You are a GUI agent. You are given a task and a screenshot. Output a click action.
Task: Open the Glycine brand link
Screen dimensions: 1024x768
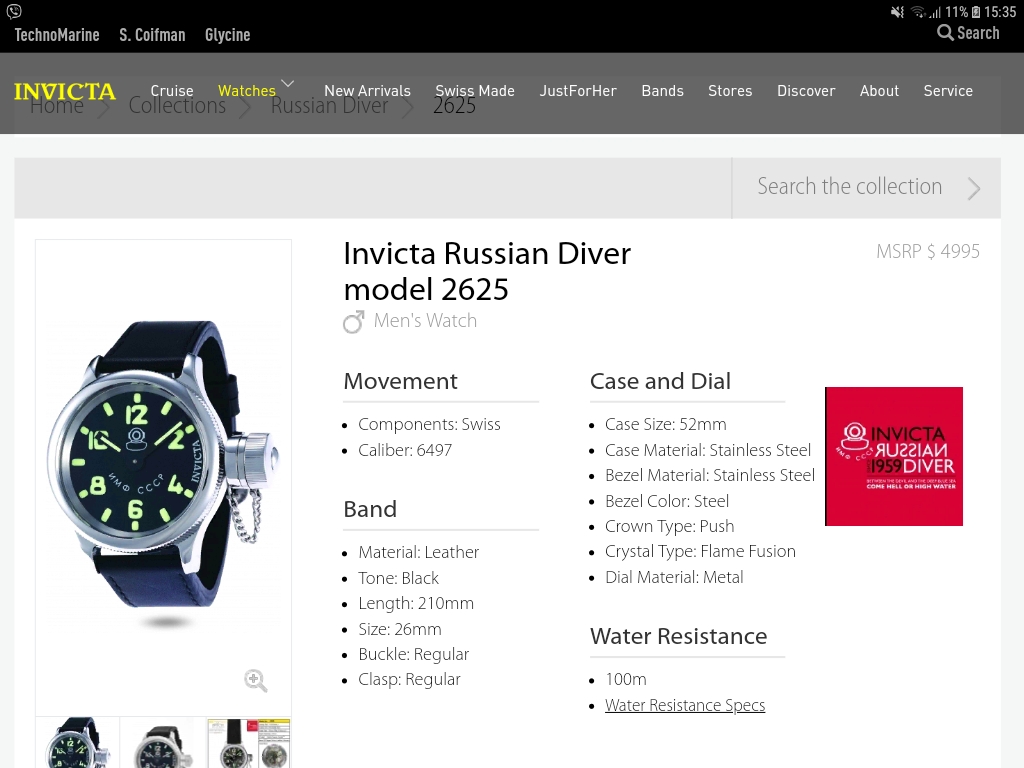click(x=227, y=35)
